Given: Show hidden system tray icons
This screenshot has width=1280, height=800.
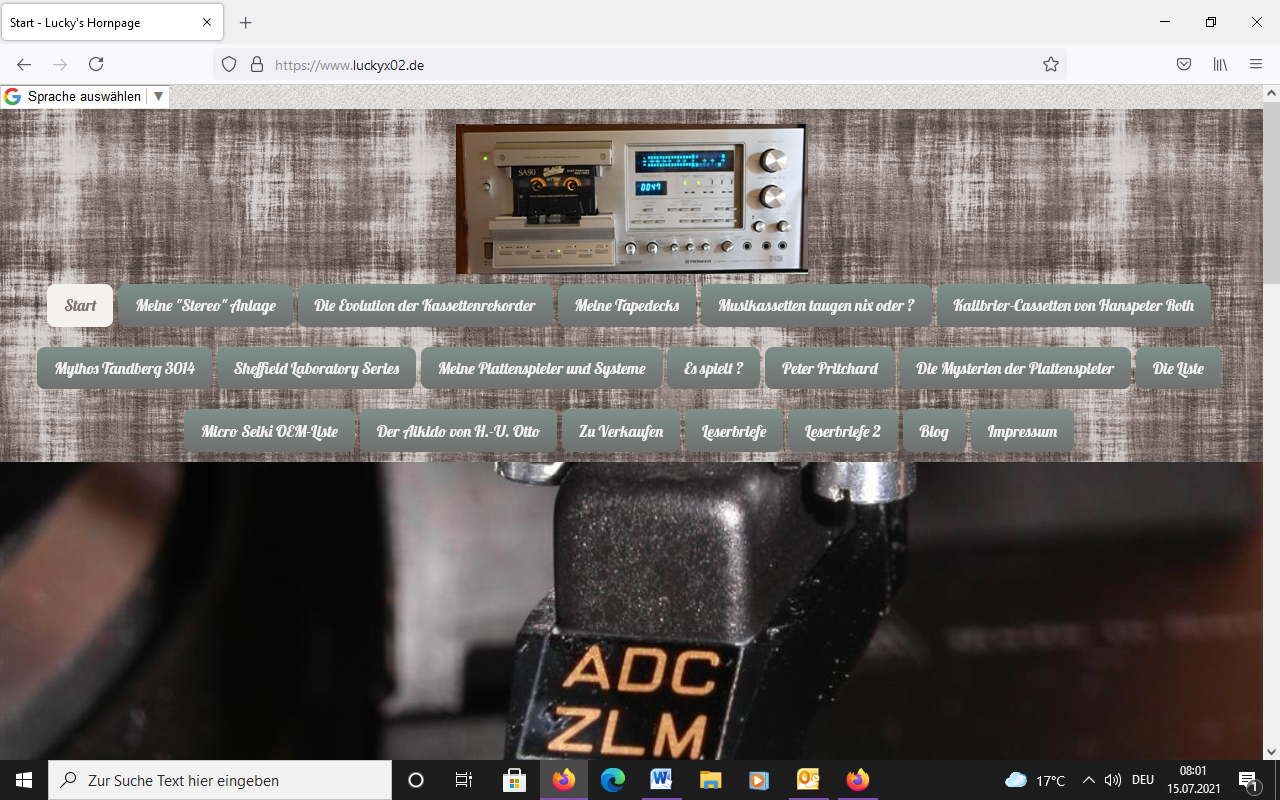Looking at the screenshot, I should tap(1089, 780).
